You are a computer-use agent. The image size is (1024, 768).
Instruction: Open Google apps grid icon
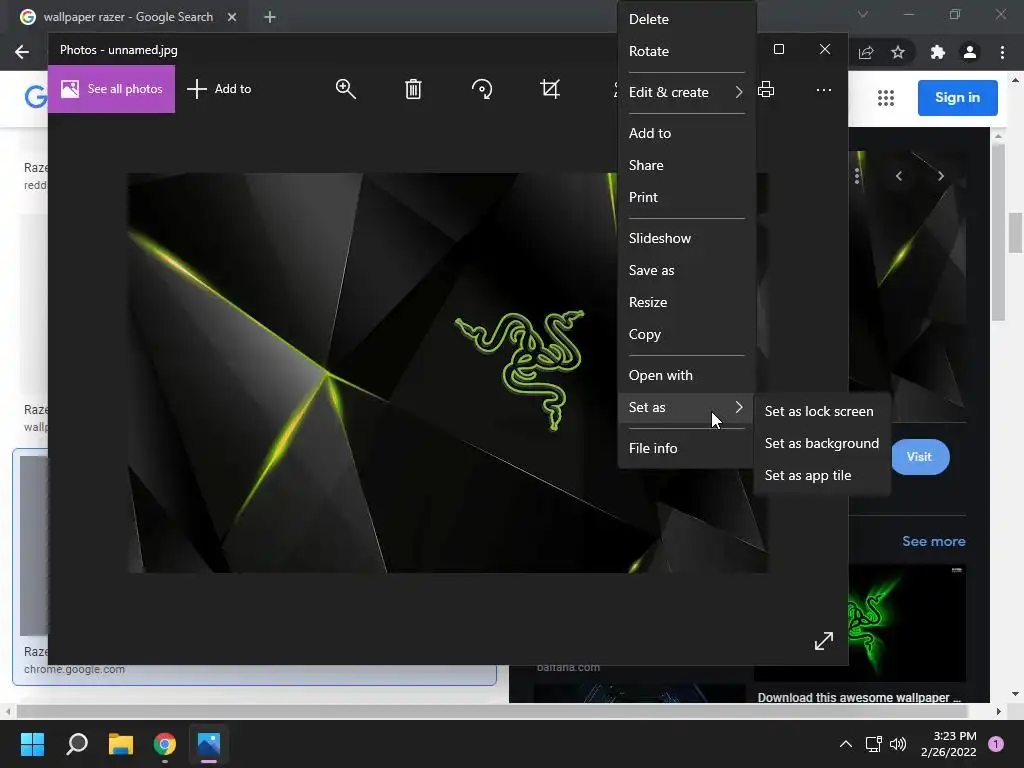[886, 98]
